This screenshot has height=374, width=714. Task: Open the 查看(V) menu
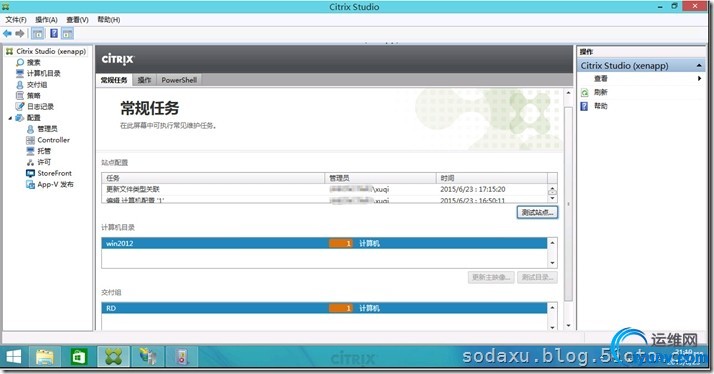pos(77,20)
